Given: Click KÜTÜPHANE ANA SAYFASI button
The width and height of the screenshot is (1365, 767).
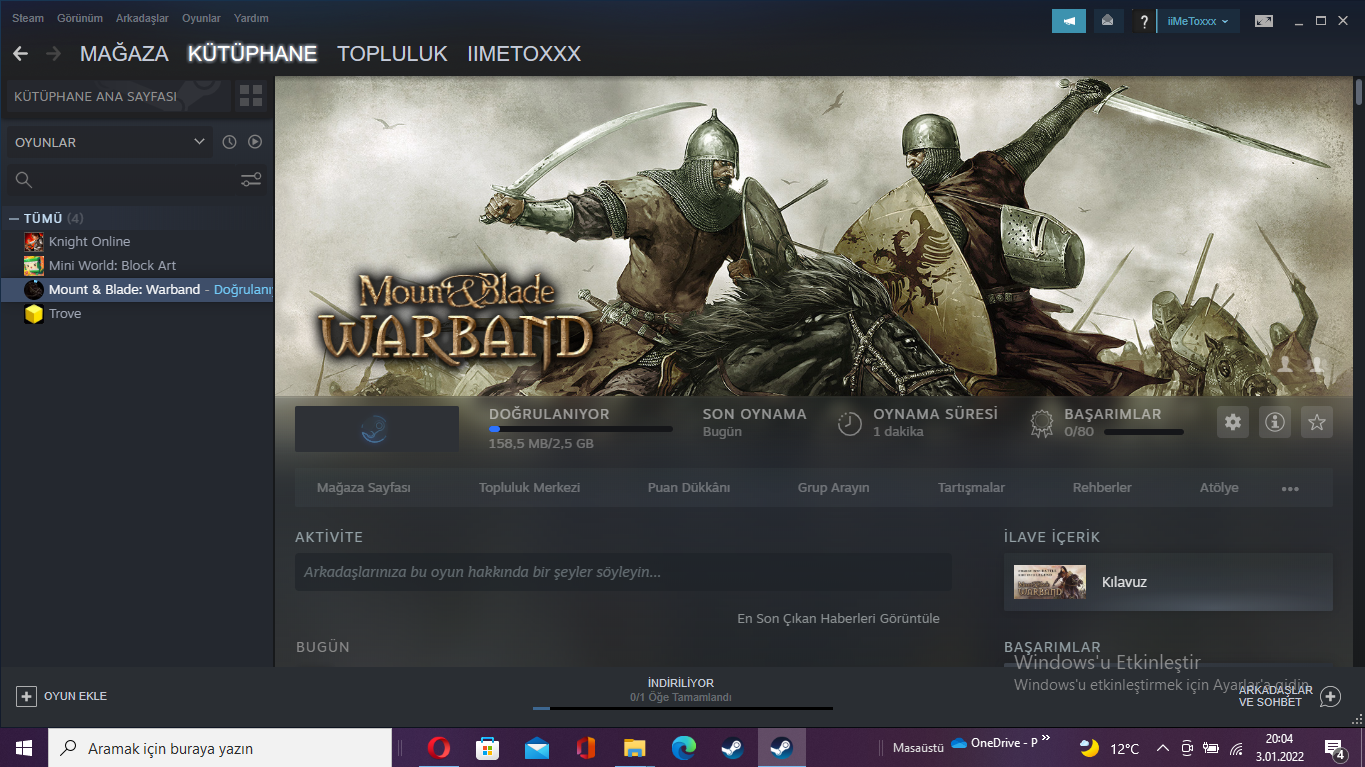Looking at the screenshot, I should [x=118, y=96].
